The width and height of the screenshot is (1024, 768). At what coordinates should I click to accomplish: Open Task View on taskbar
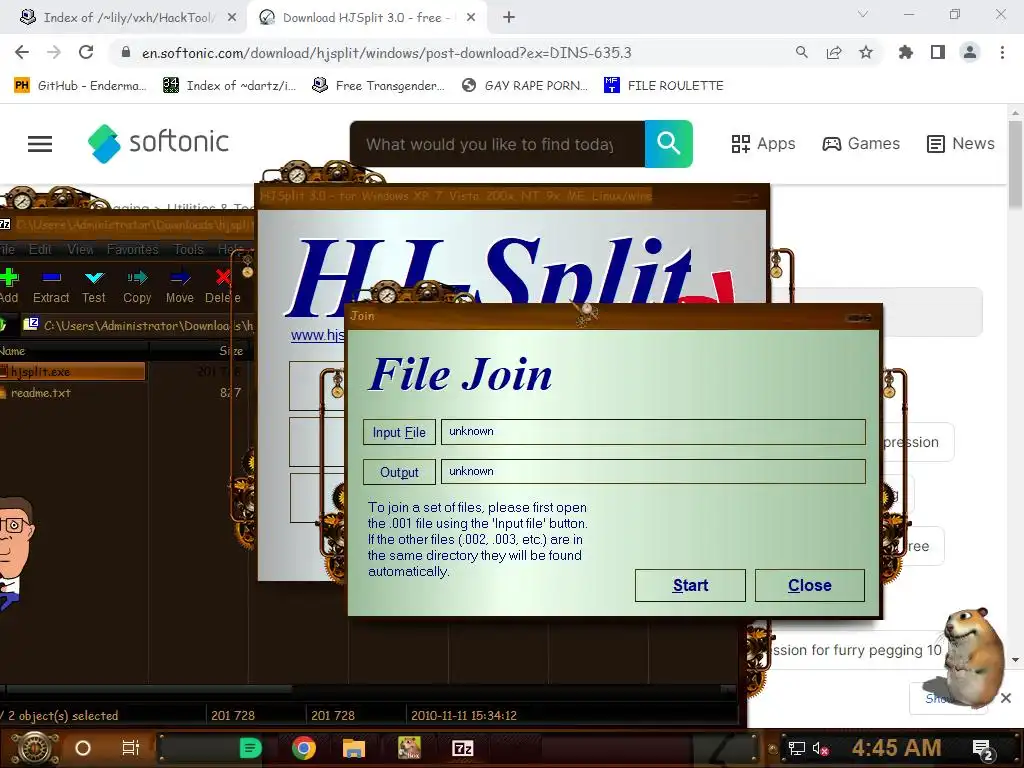coord(131,748)
